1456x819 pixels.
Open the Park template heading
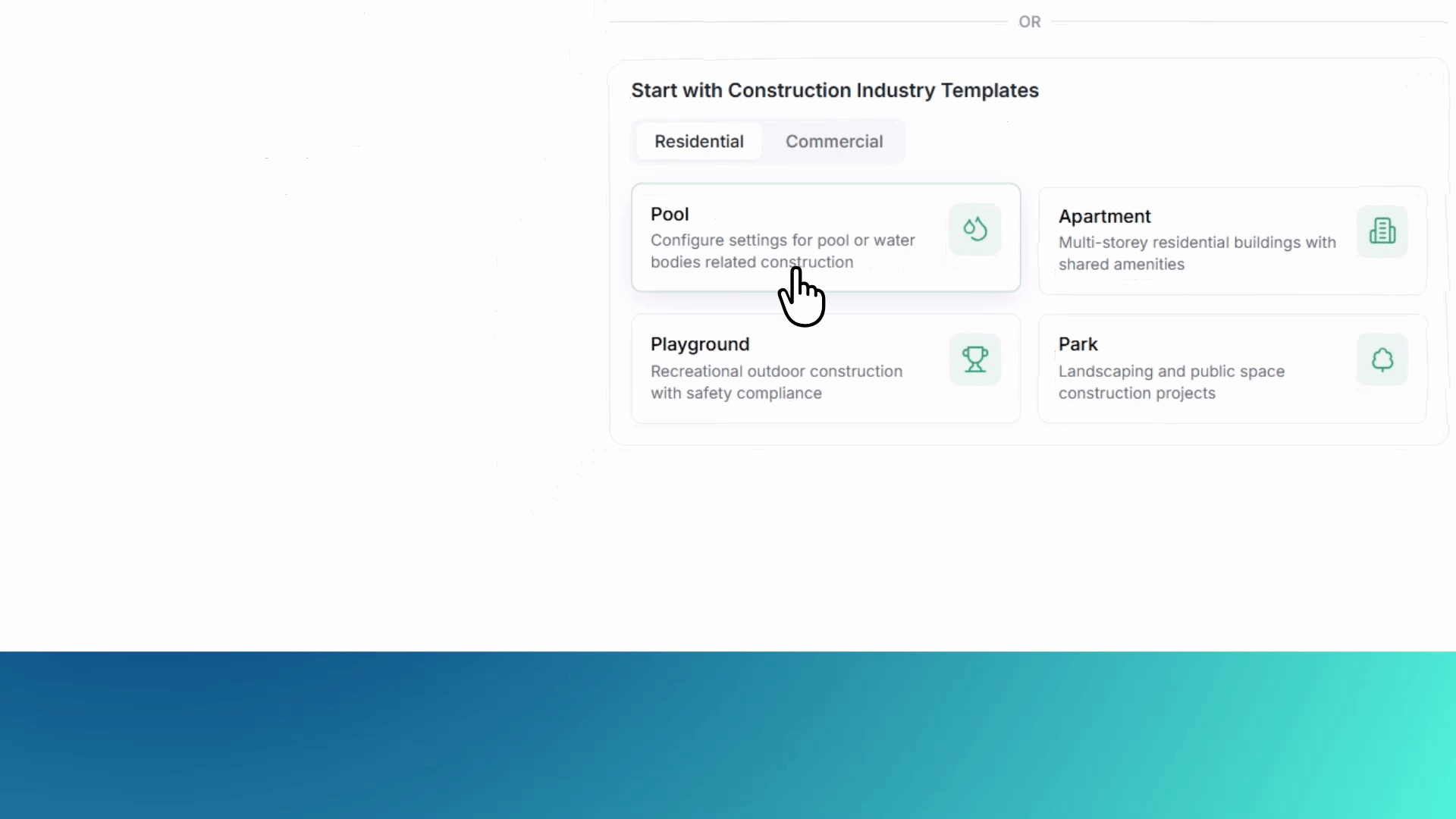pyautogui.click(x=1078, y=344)
